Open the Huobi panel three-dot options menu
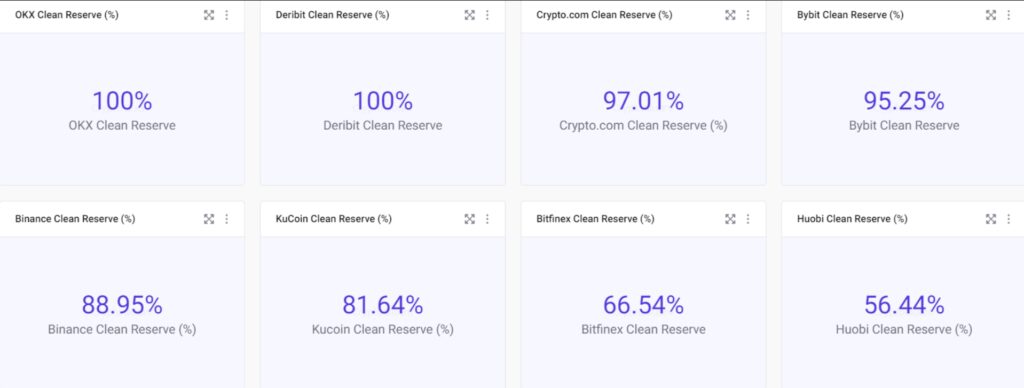 pyautogui.click(x=1008, y=219)
